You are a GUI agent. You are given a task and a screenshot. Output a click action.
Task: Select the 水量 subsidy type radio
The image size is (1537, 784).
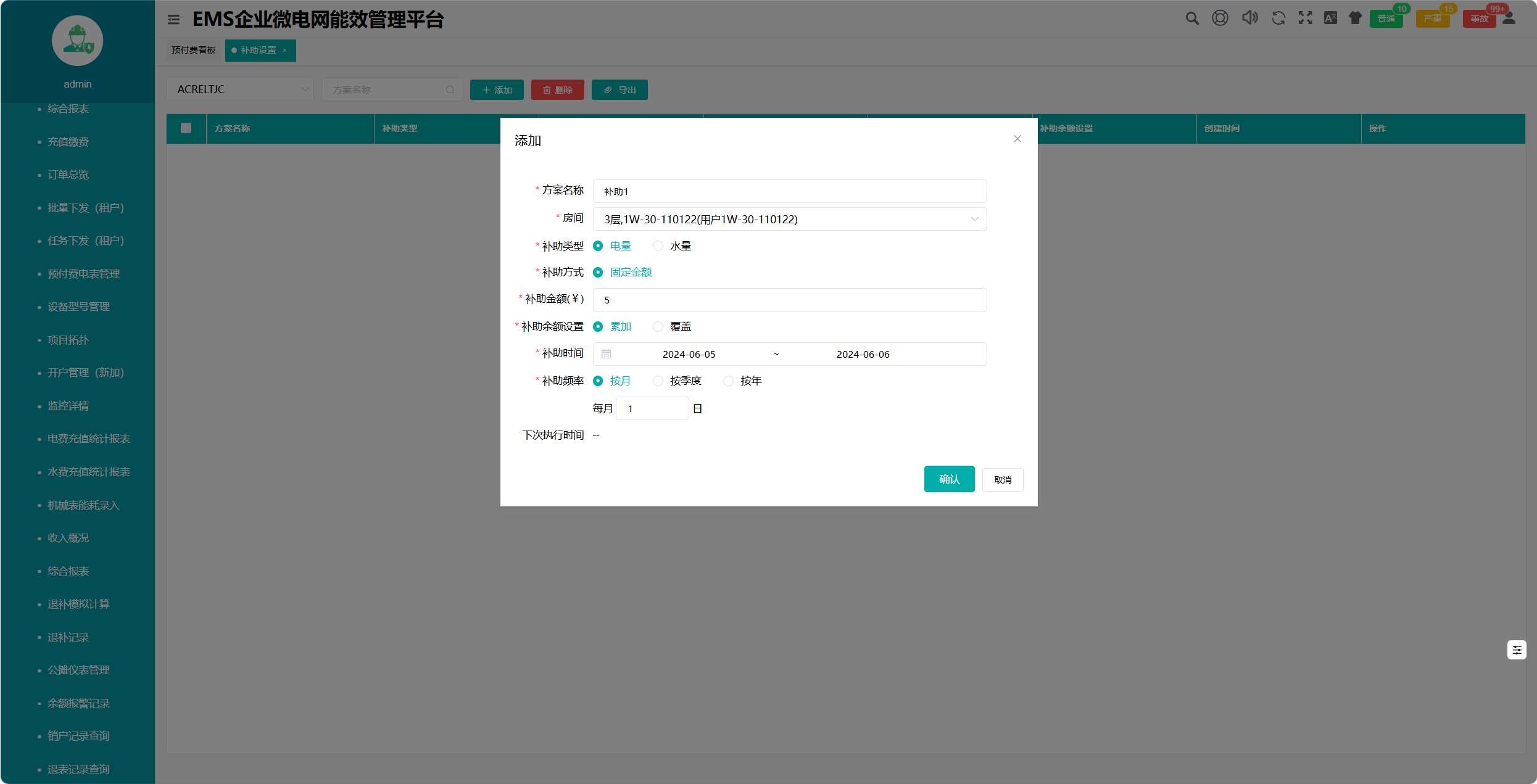click(658, 246)
